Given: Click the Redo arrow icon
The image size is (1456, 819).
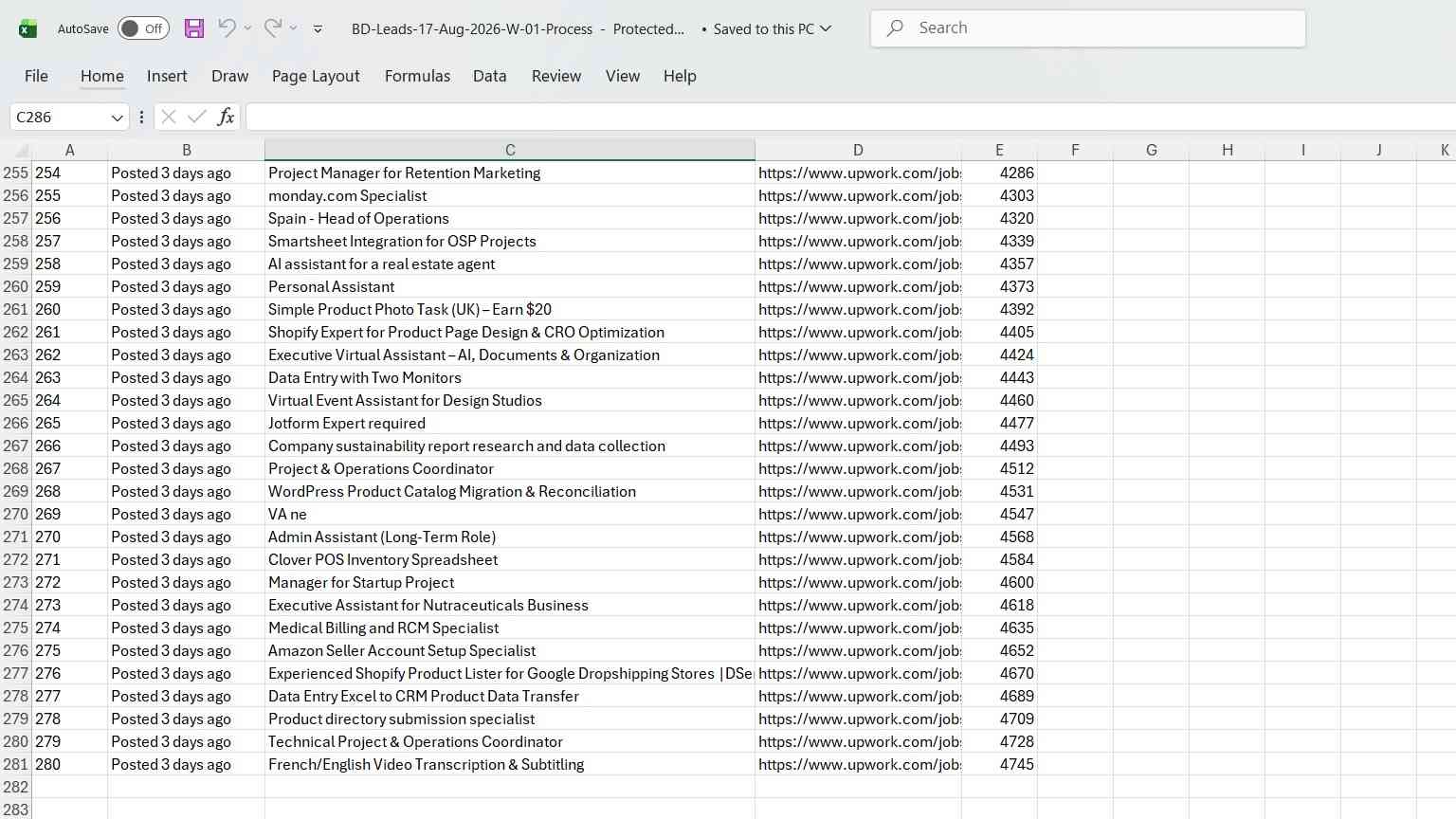Looking at the screenshot, I should point(272,28).
